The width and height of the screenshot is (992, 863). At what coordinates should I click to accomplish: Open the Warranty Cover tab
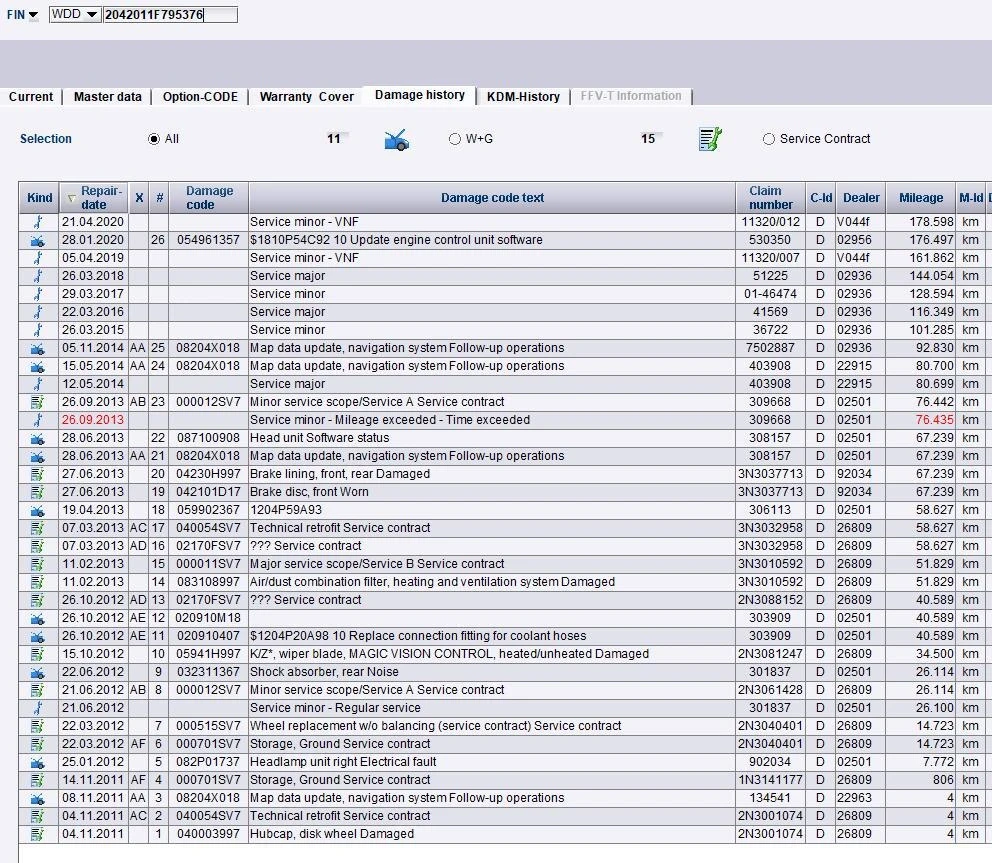pyautogui.click(x=306, y=97)
